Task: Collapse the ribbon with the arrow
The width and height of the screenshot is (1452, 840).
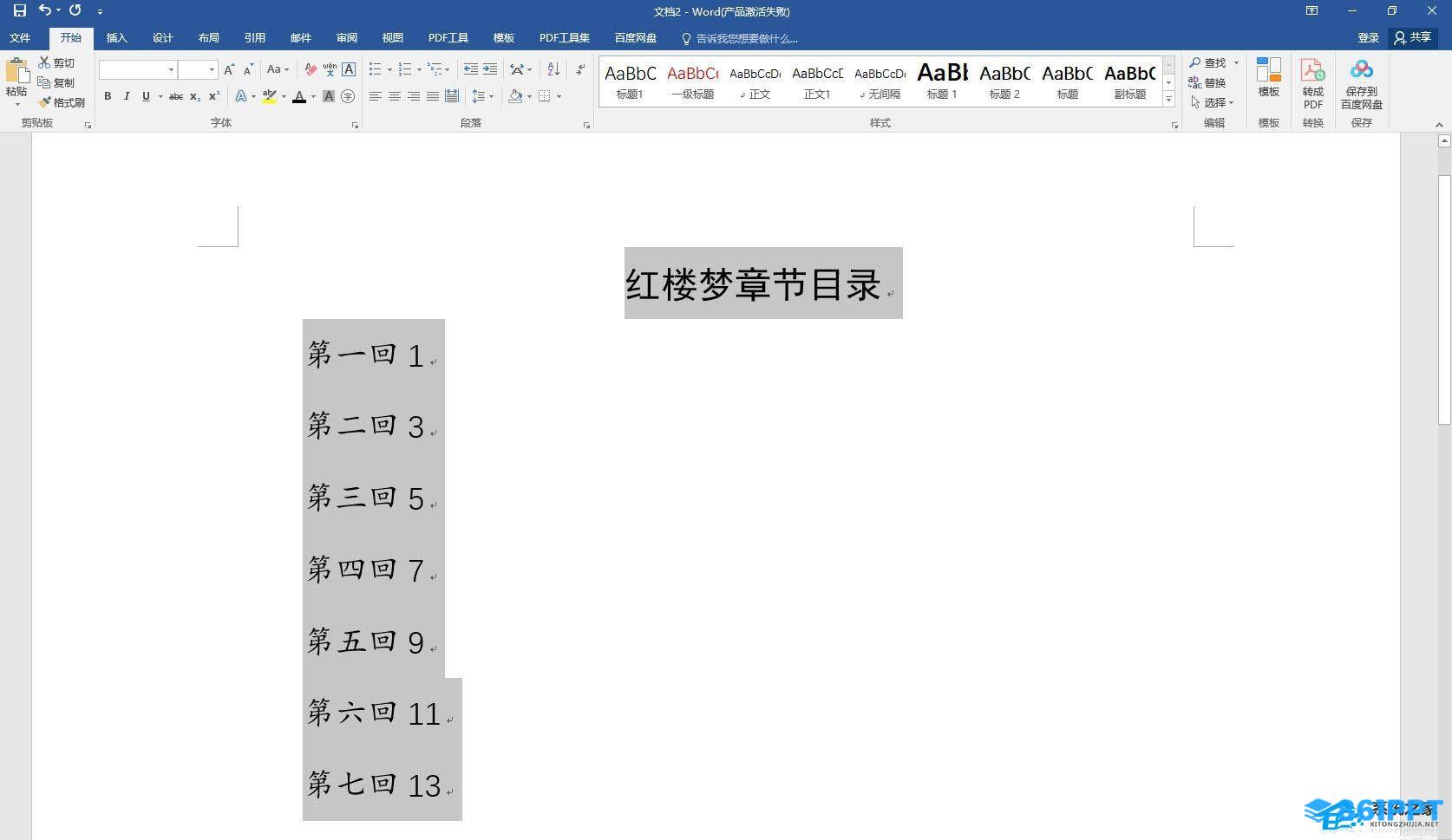Action: point(1439,125)
